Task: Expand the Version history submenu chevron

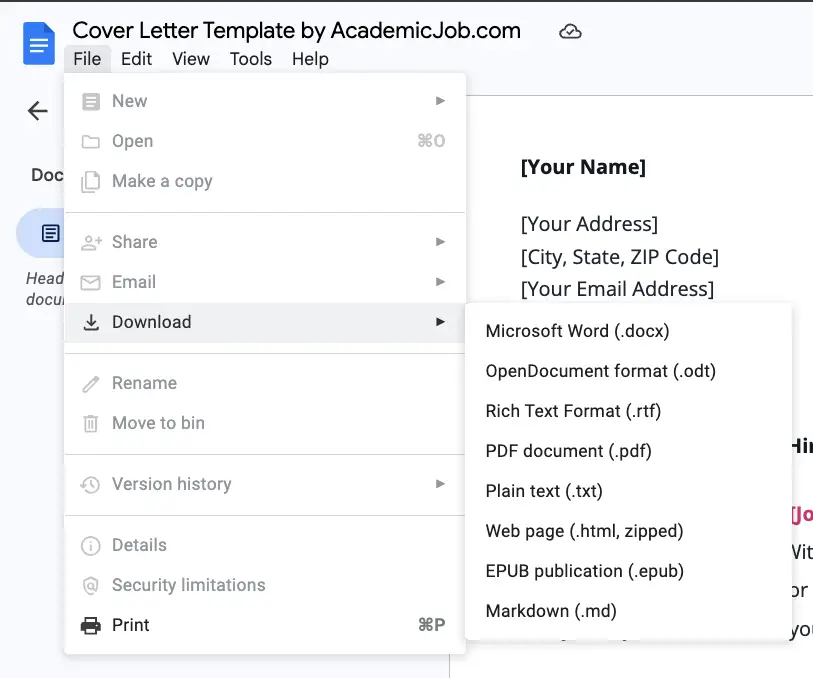Action: pyautogui.click(x=440, y=484)
